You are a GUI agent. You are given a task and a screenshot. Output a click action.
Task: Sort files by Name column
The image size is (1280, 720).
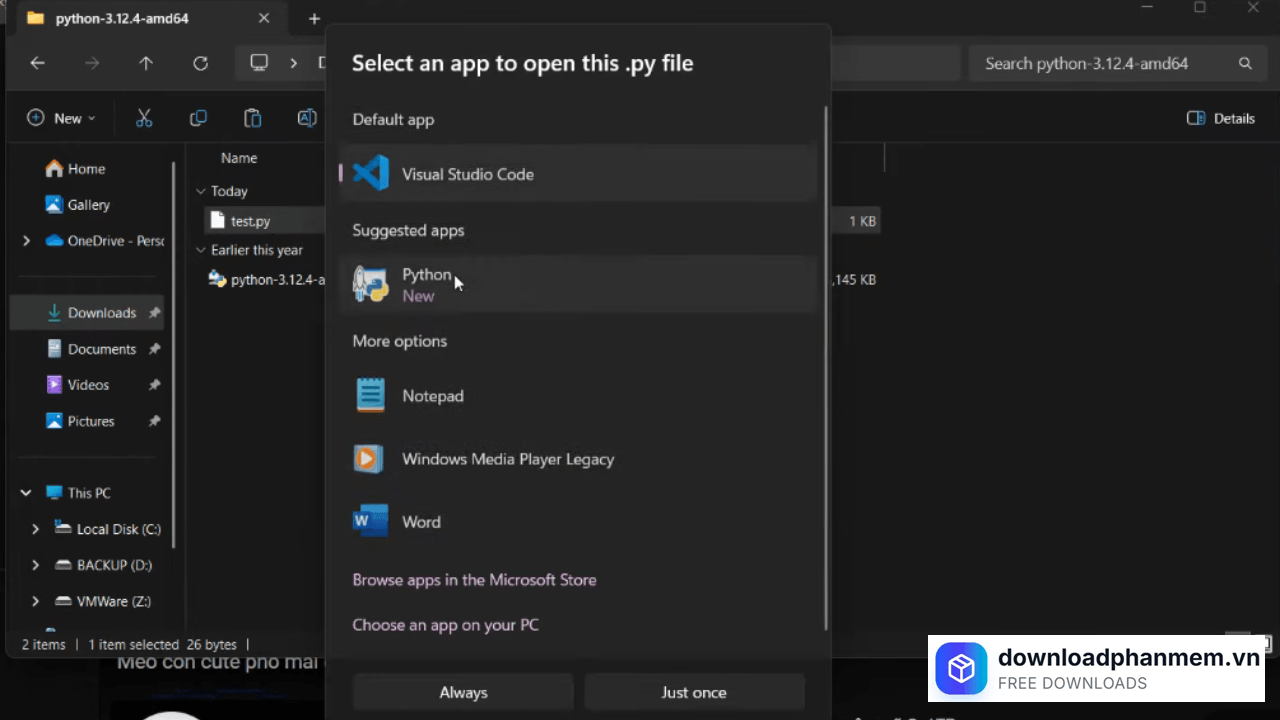(239, 158)
